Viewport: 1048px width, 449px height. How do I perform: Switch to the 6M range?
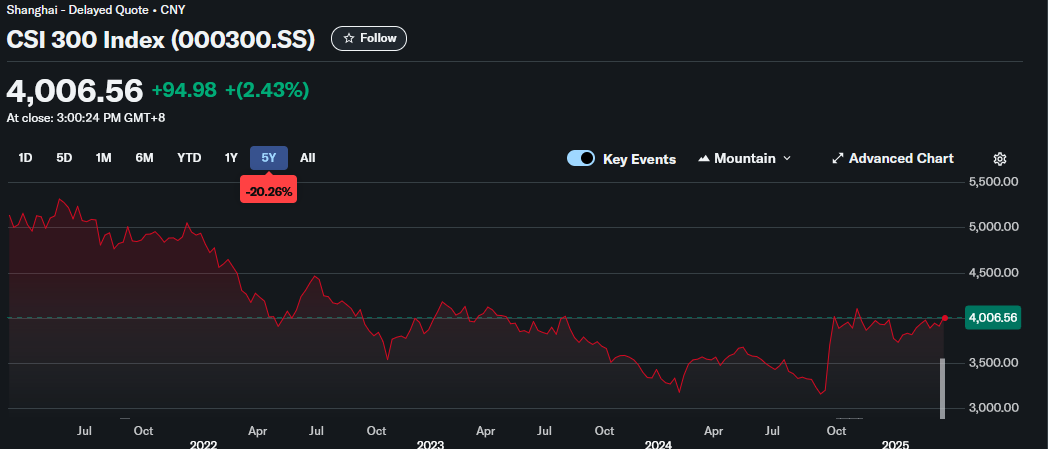click(x=144, y=158)
